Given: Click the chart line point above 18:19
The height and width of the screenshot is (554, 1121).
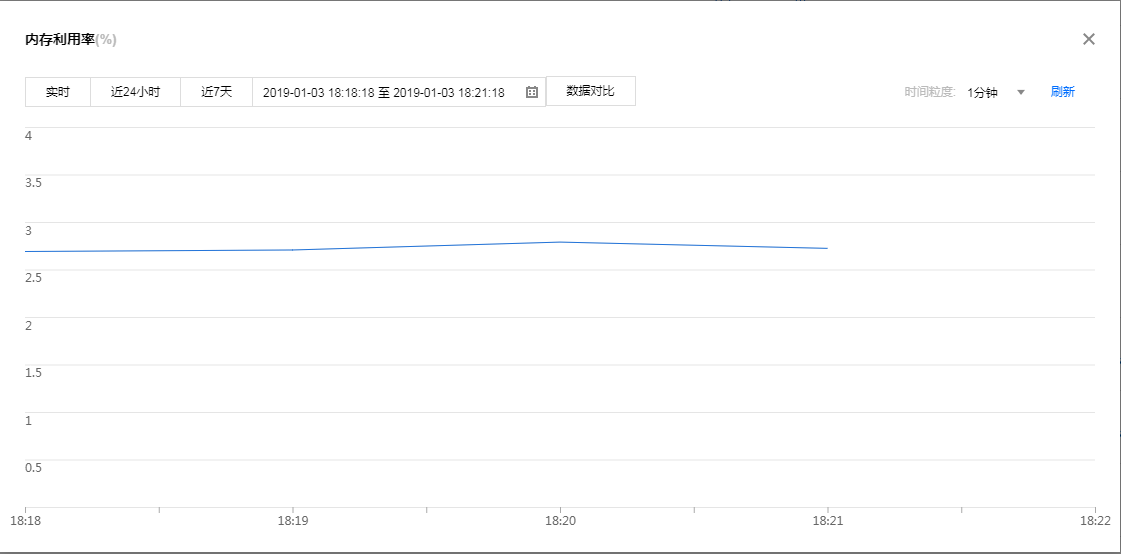Looking at the screenshot, I should (292, 250).
